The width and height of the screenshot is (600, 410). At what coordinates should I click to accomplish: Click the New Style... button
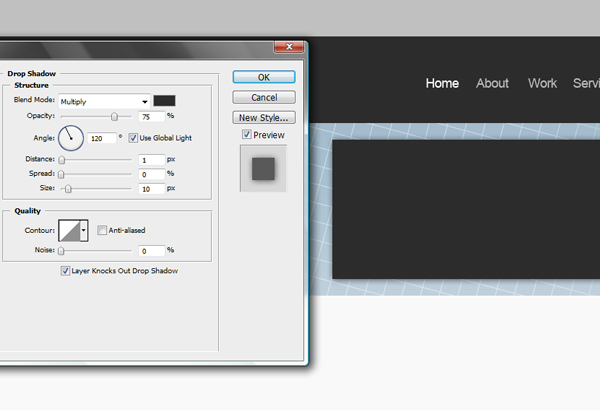click(264, 118)
